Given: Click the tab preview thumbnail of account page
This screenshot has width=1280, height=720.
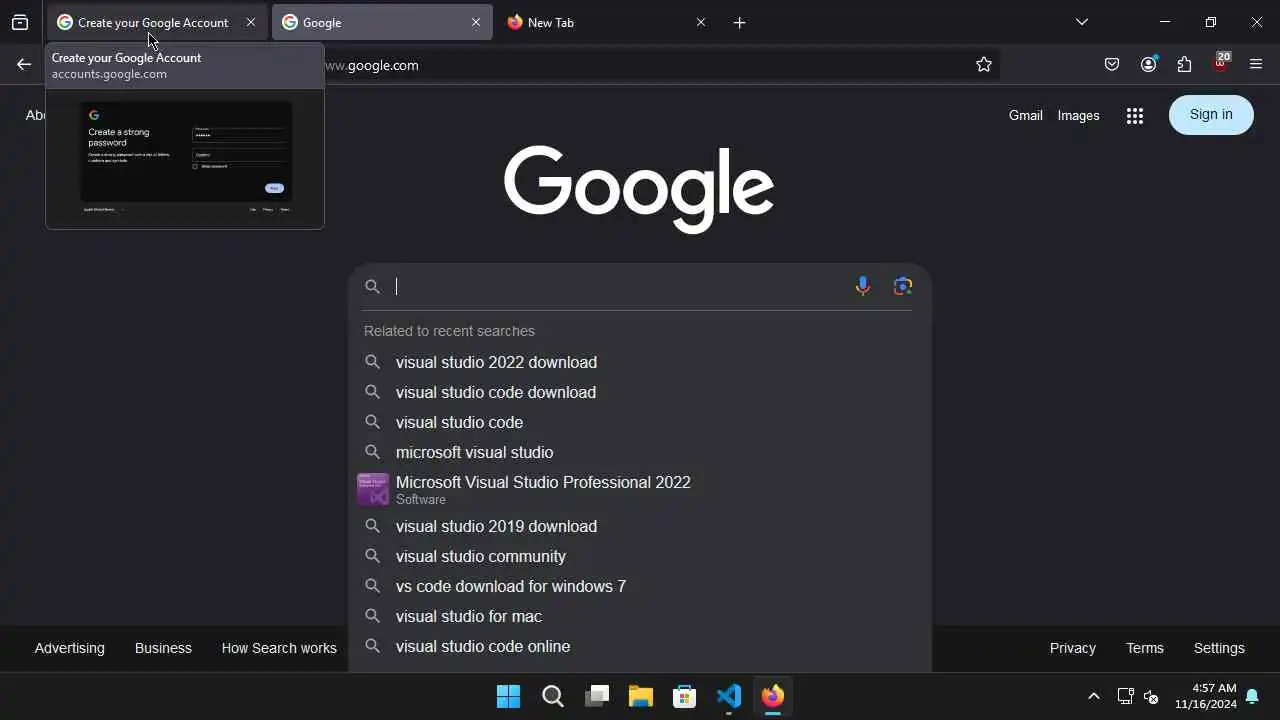Looking at the screenshot, I should tap(186, 158).
